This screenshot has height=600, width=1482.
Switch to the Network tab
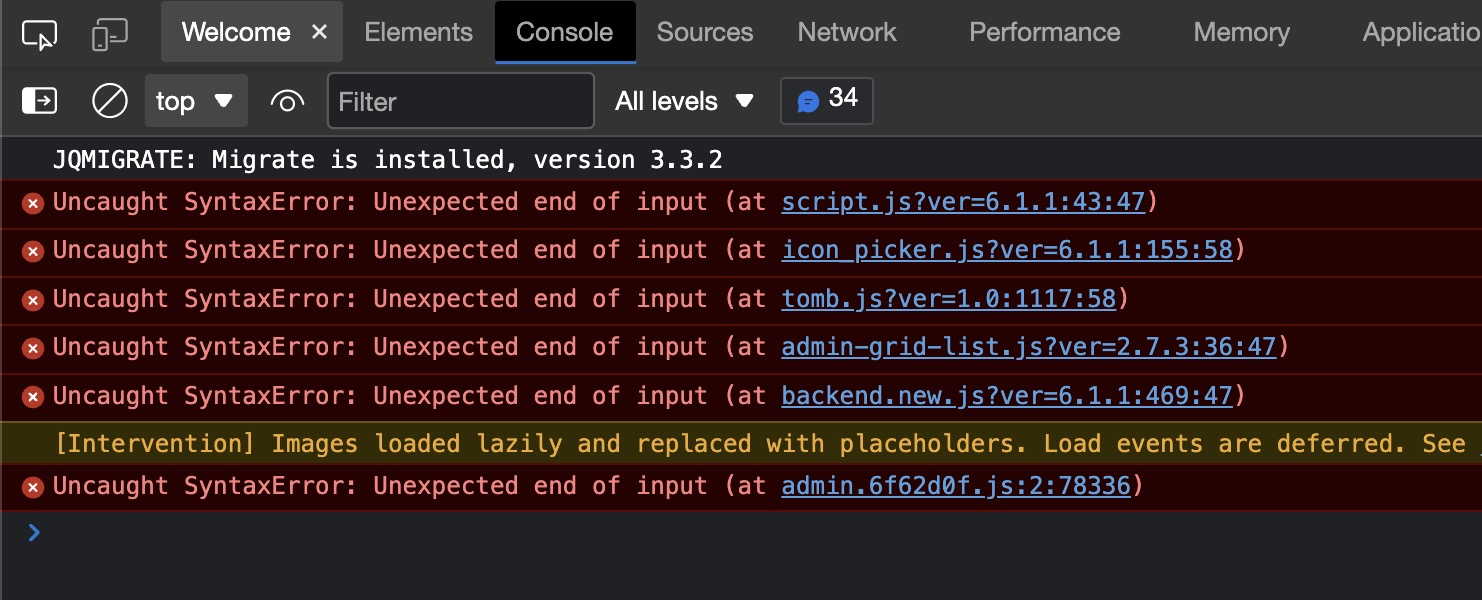tap(847, 32)
